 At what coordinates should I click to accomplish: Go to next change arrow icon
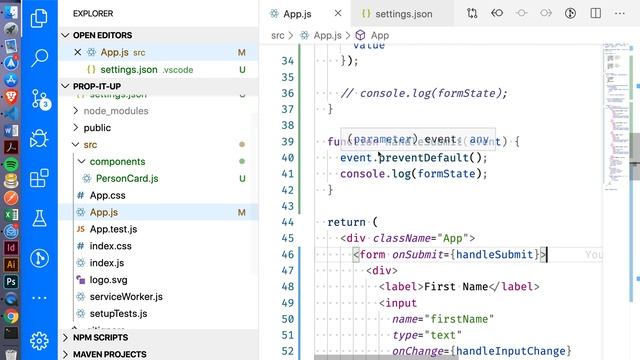[546, 13]
